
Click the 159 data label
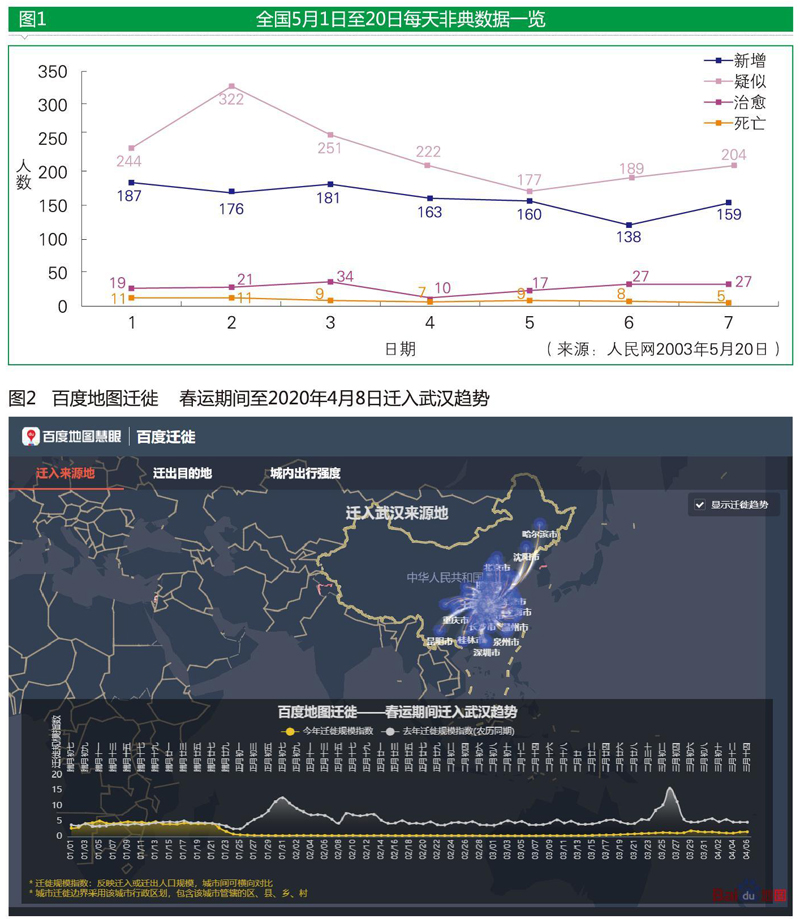click(729, 215)
